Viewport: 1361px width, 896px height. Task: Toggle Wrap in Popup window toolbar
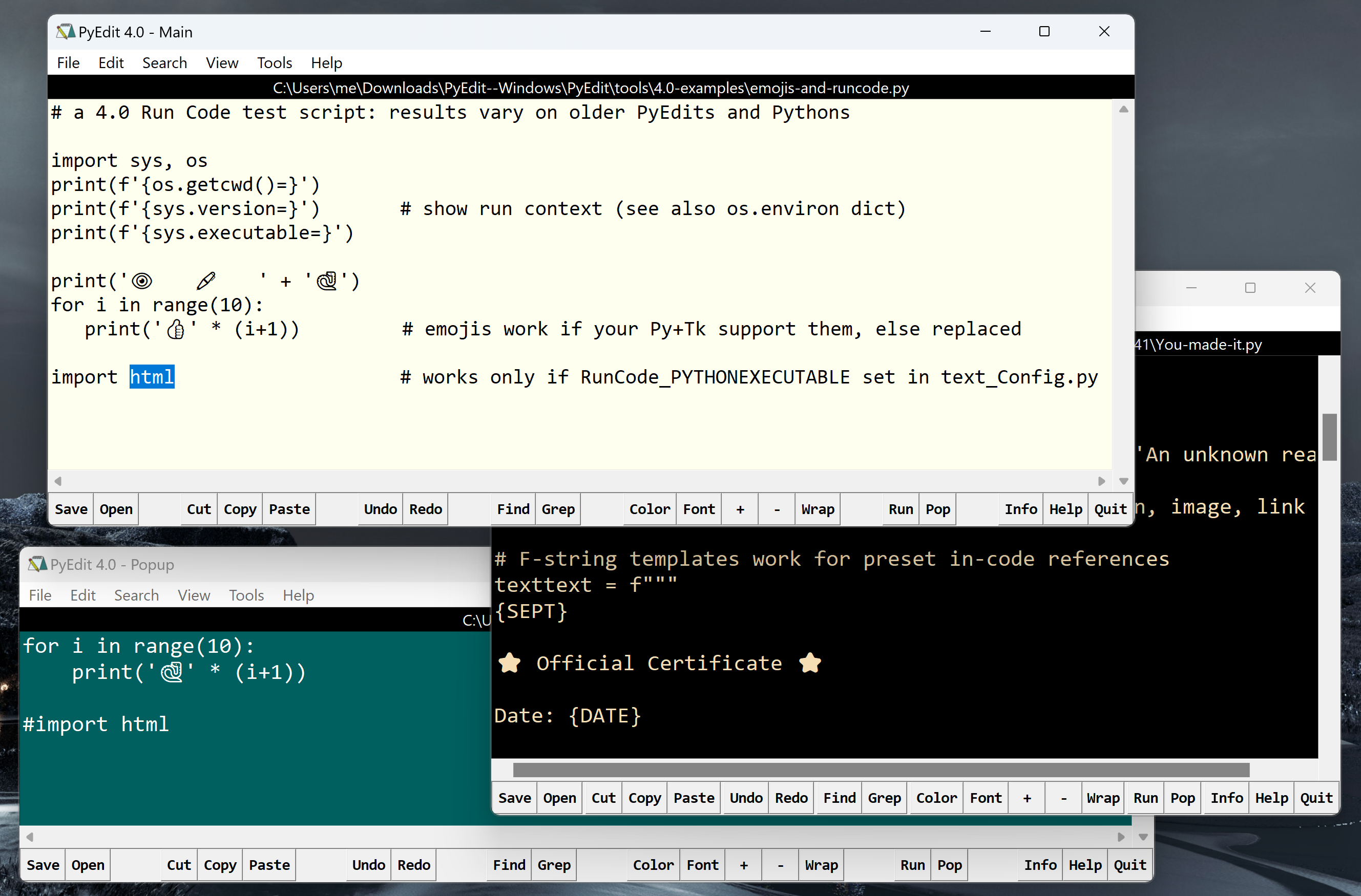click(x=821, y=865)
